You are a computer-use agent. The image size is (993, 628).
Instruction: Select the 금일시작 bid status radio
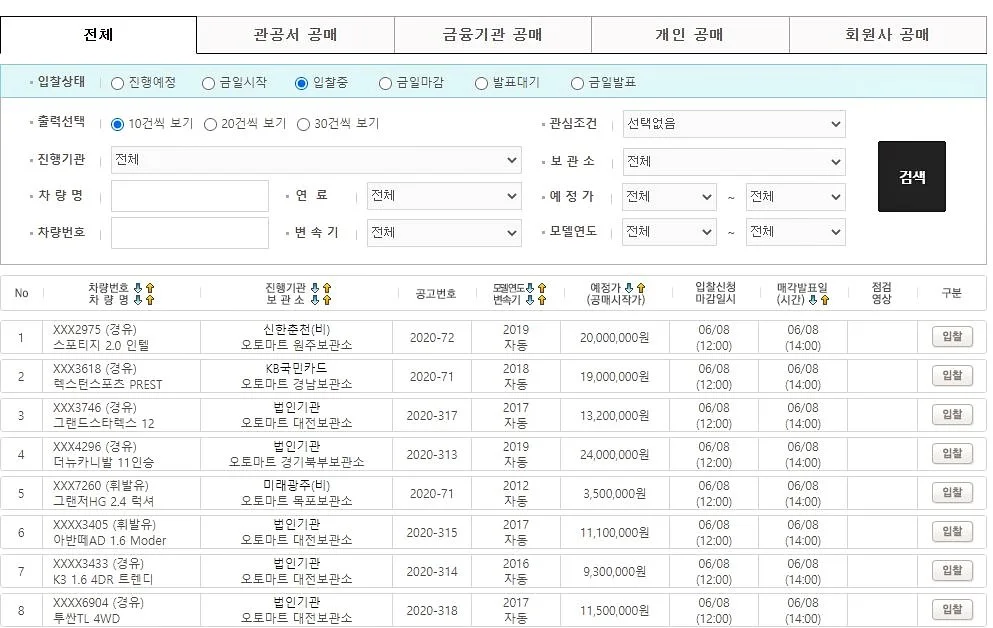pyautogui.click(x=208, y=84)
